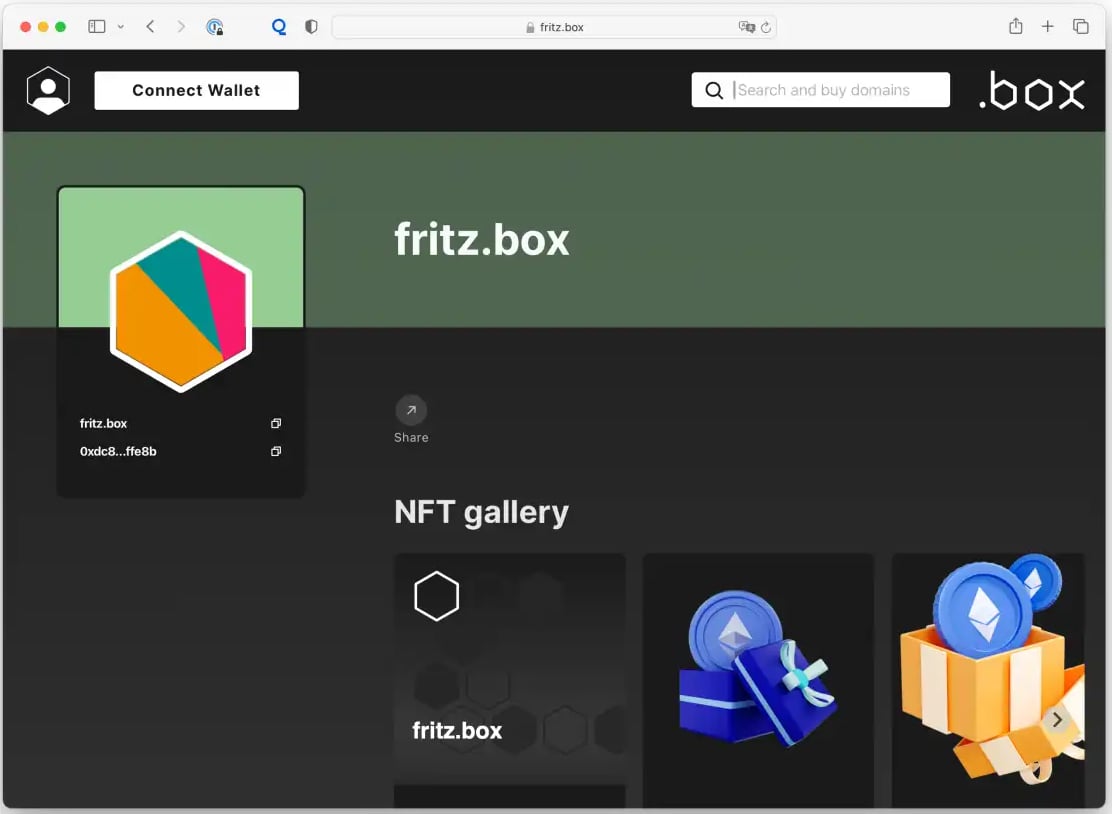This screenshot has height=814, width=1112.
Task: Click the Share arrow icon
Action: [x=411, y=410]
